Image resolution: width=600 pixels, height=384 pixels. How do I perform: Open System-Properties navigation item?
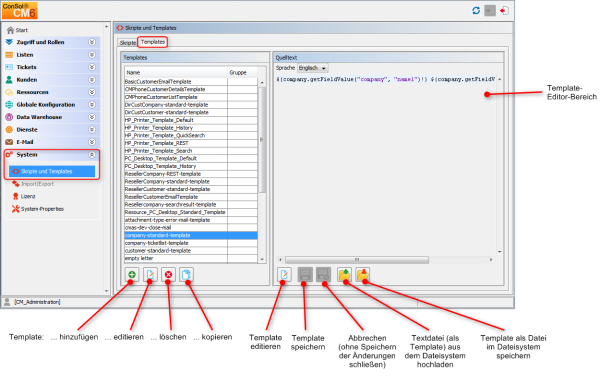coord(42,209)
